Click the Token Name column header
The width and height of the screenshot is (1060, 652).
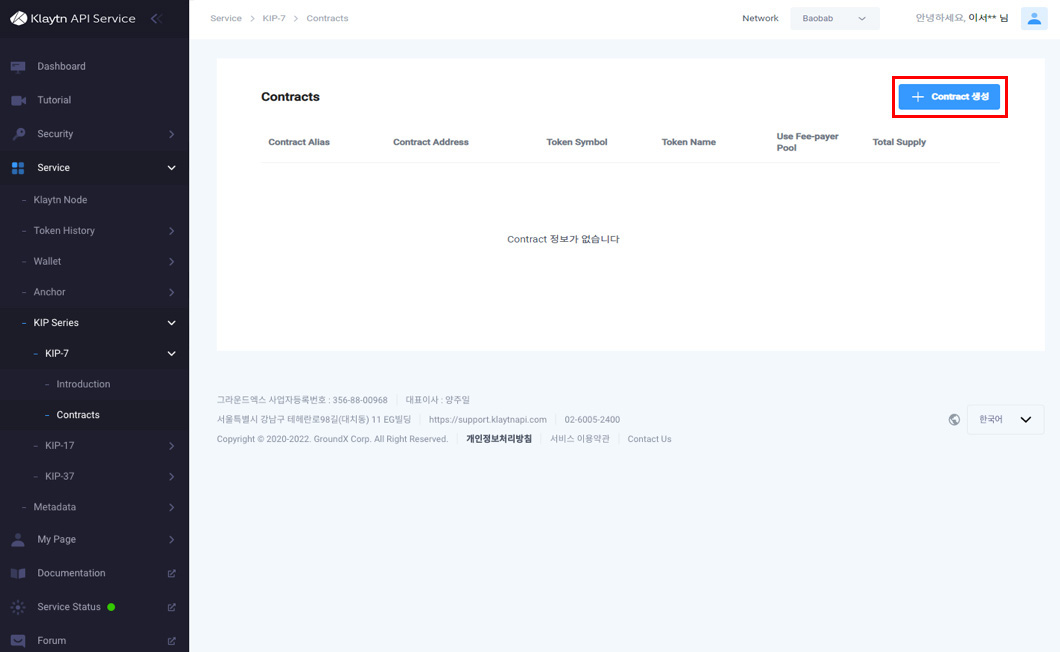[688, 142]
